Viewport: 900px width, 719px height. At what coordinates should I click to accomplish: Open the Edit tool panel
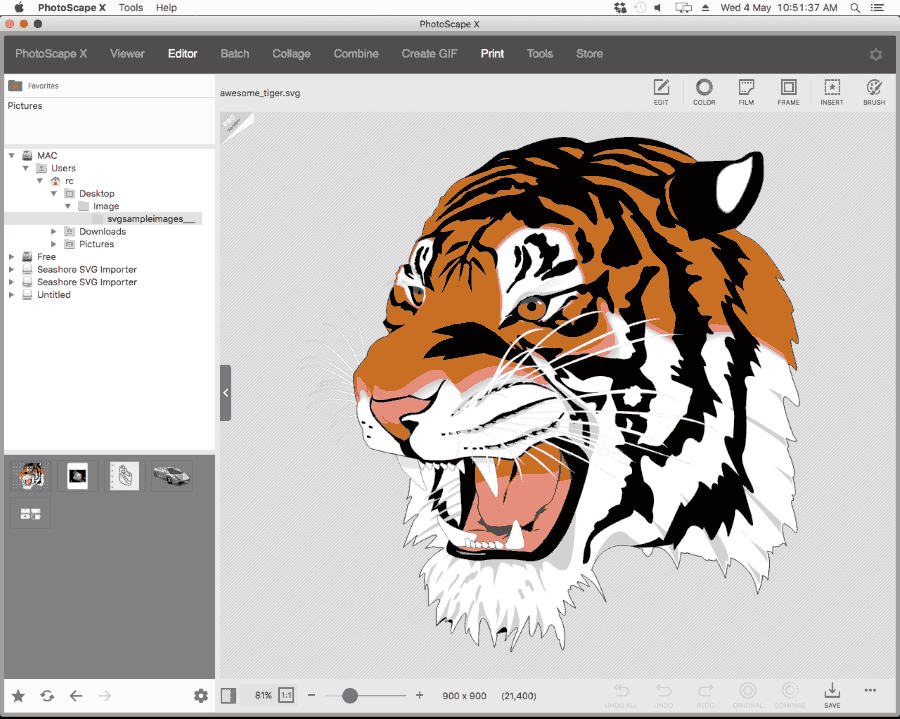click(x=661, y=92)
